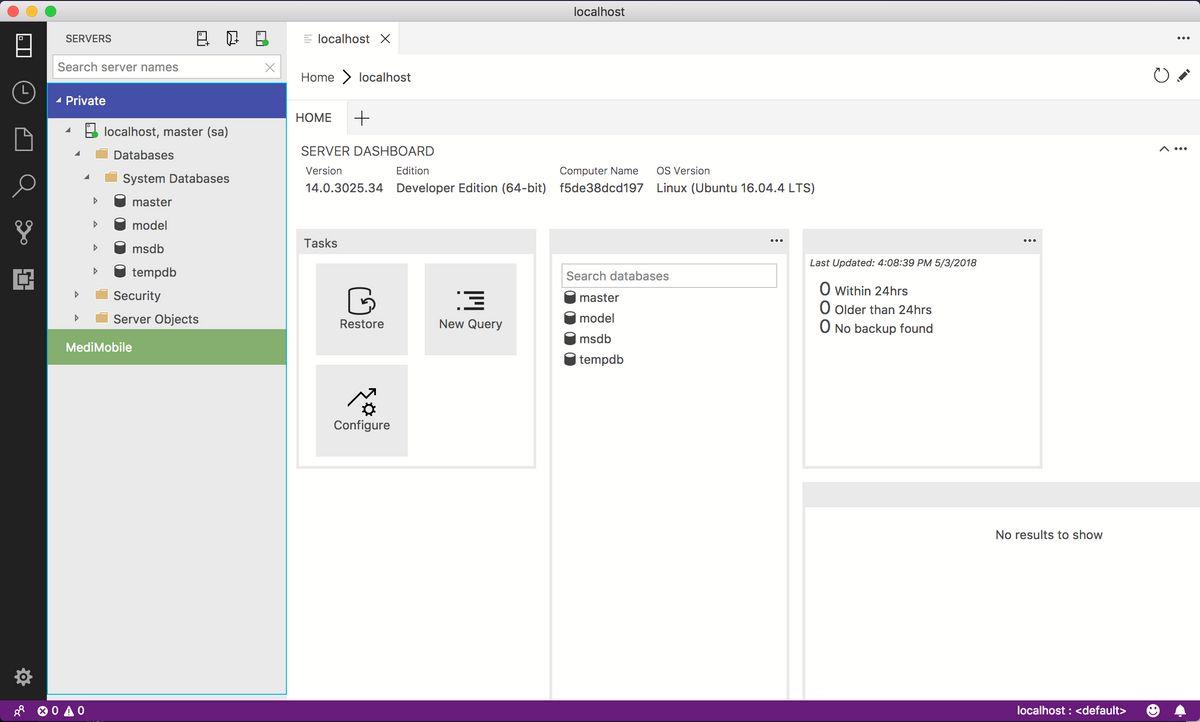Expand the Server Objects folder
The width and height of the screenshot is (1200, 722).
coord(77,318)
